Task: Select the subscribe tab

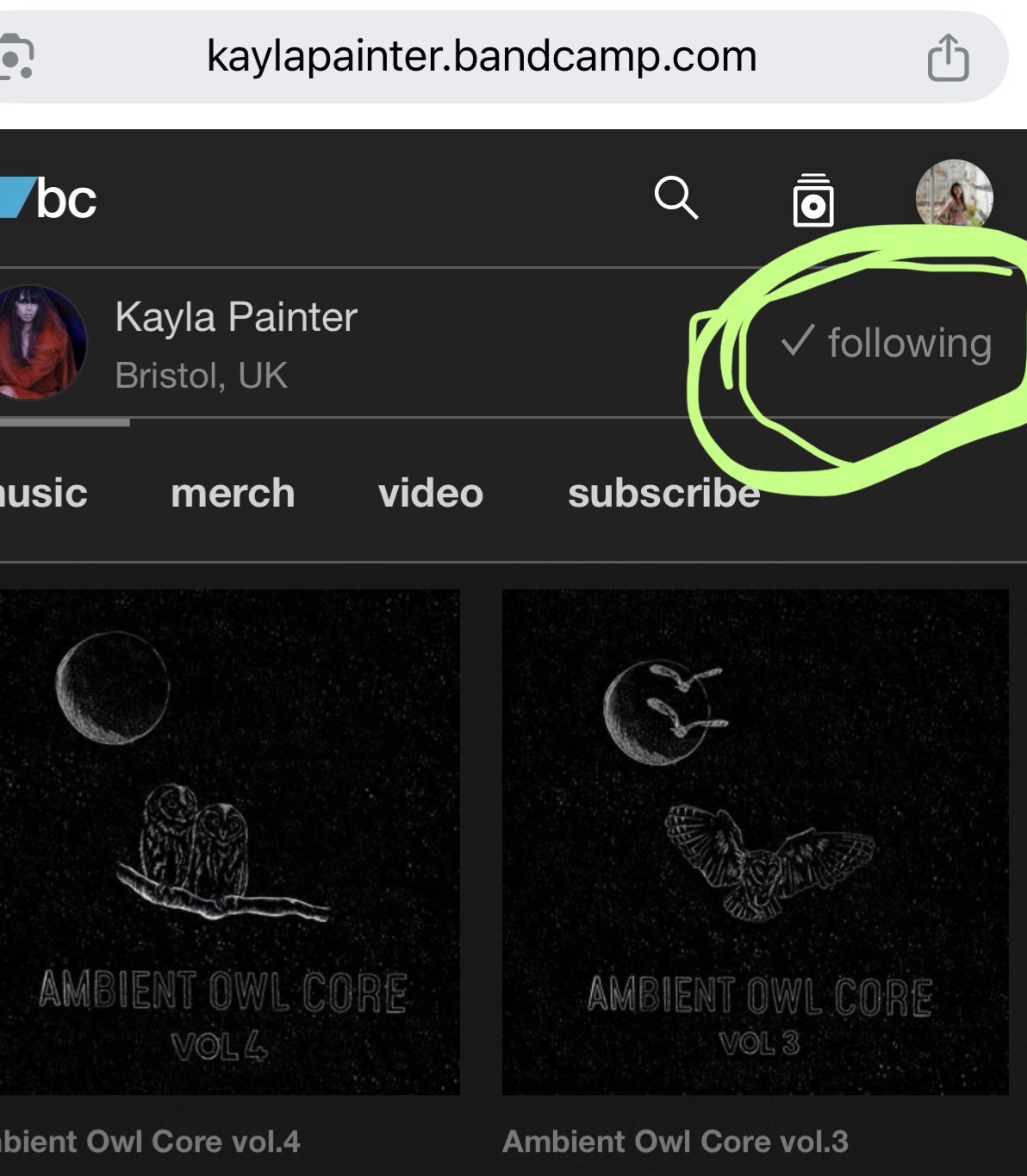Action: pos(663,494)
